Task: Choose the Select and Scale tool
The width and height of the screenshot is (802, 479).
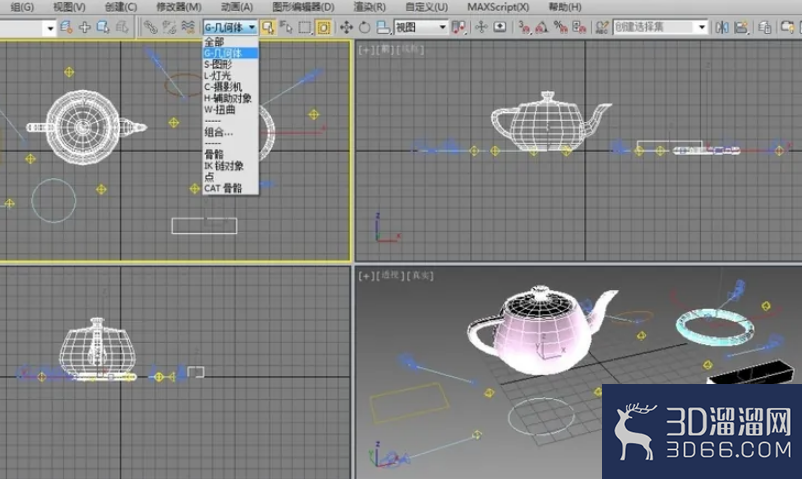Action: (x=383, y=27)
